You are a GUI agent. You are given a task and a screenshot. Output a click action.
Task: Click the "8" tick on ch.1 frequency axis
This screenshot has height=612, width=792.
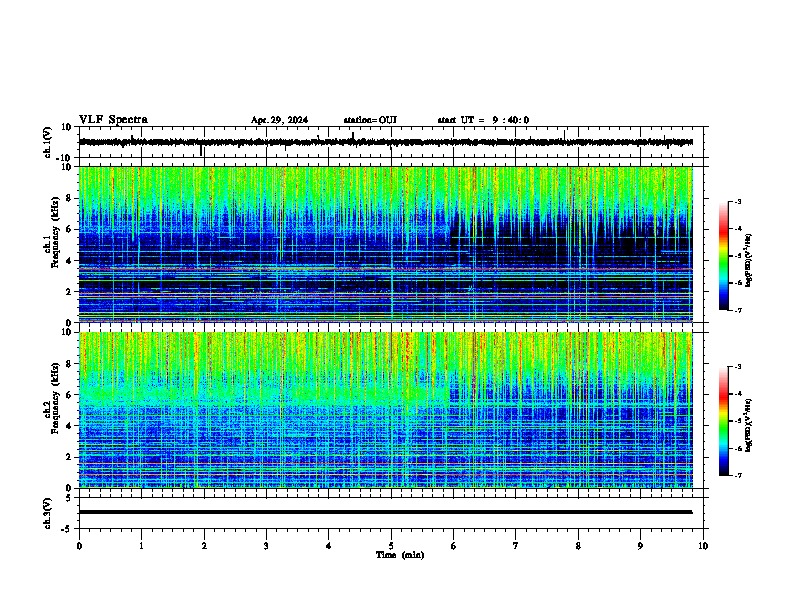70,198
